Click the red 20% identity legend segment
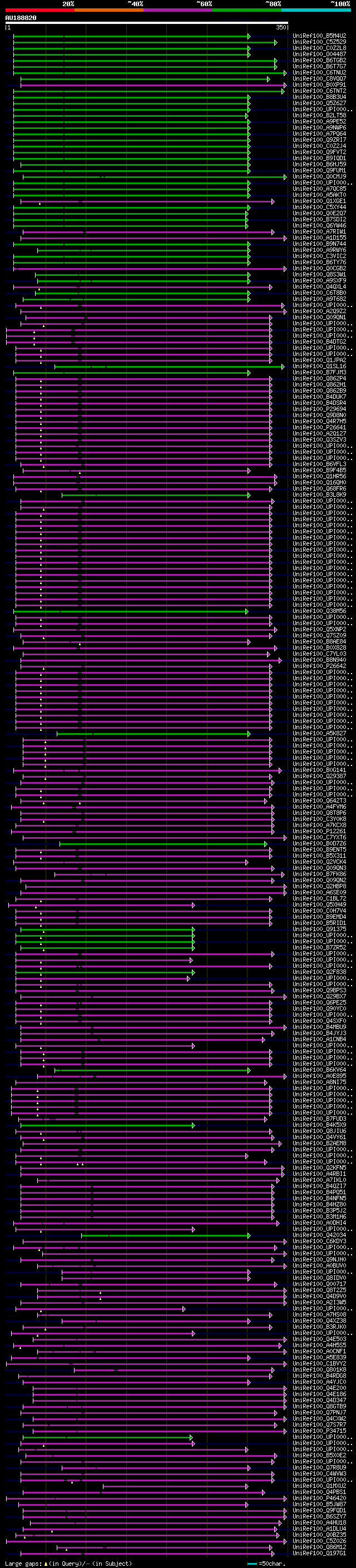Viewport: 356px width, 1568px height. click(39, 10)
